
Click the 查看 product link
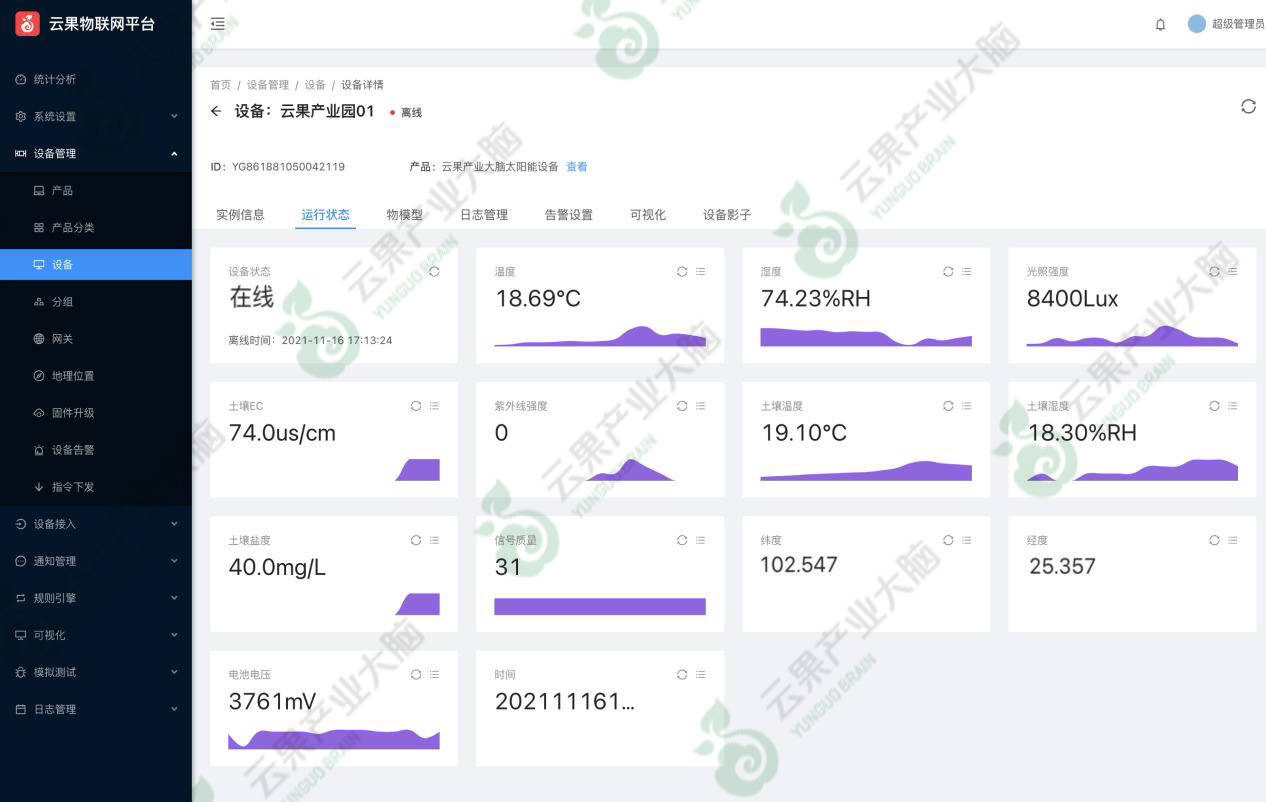[x=577, y=167]
